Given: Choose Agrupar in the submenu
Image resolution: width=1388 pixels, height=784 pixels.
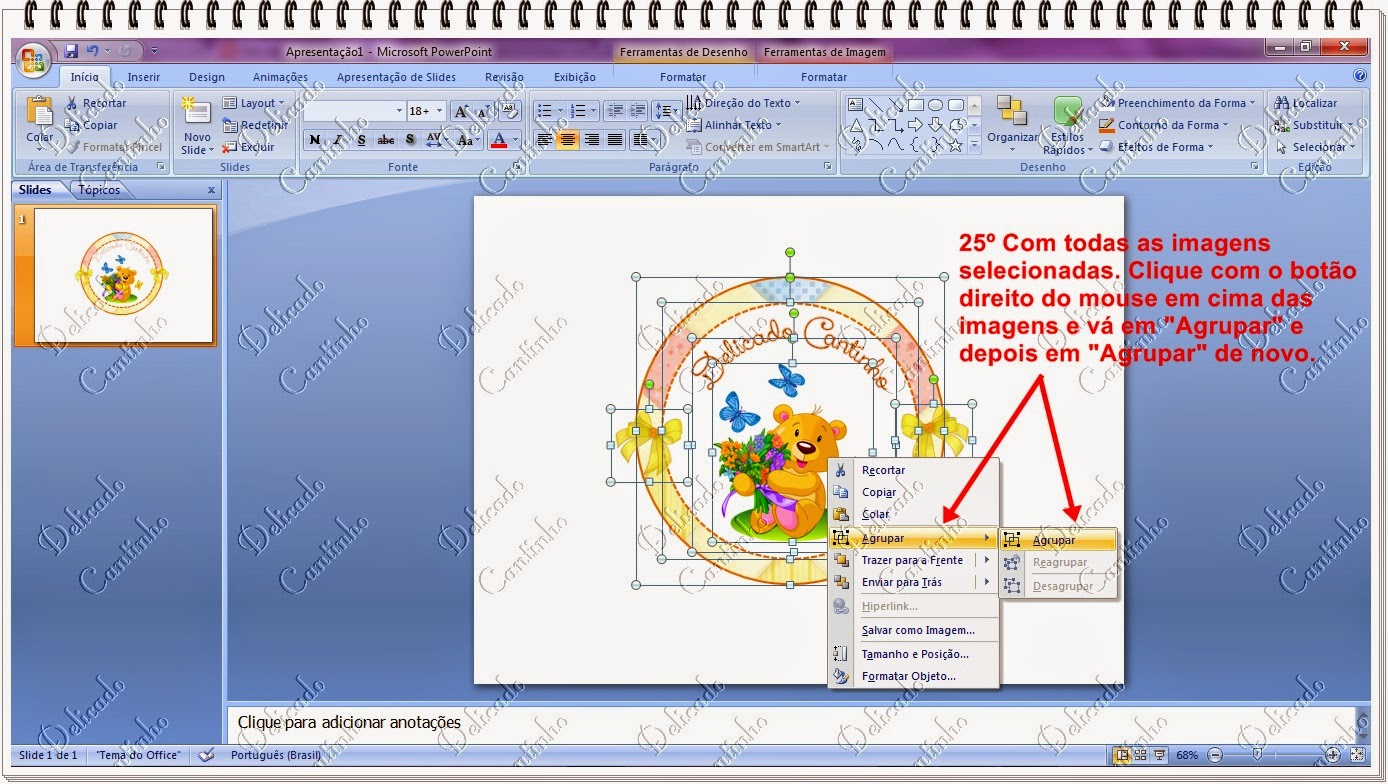Looking at the screenshot, I should [1059, 540].
